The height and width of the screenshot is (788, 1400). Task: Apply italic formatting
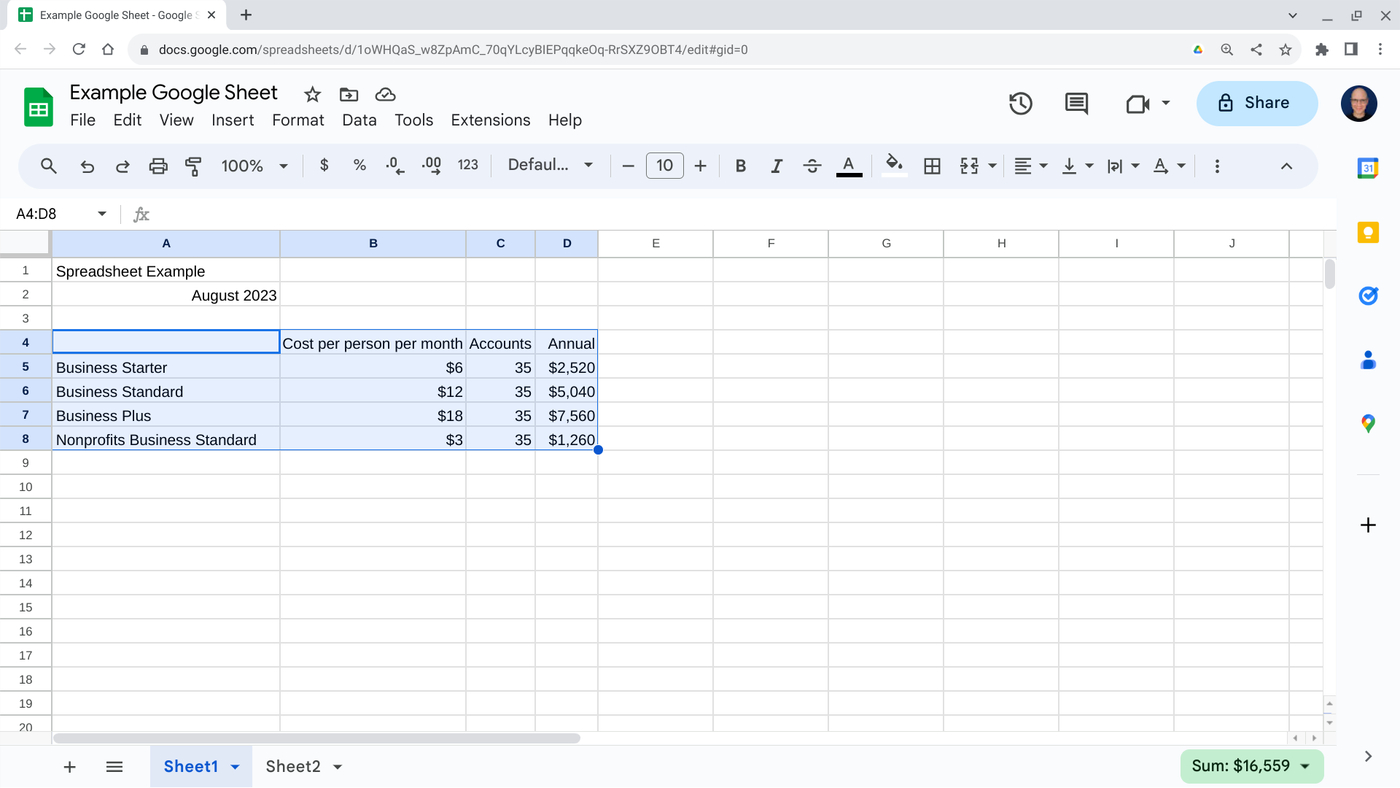click(776, 165)
